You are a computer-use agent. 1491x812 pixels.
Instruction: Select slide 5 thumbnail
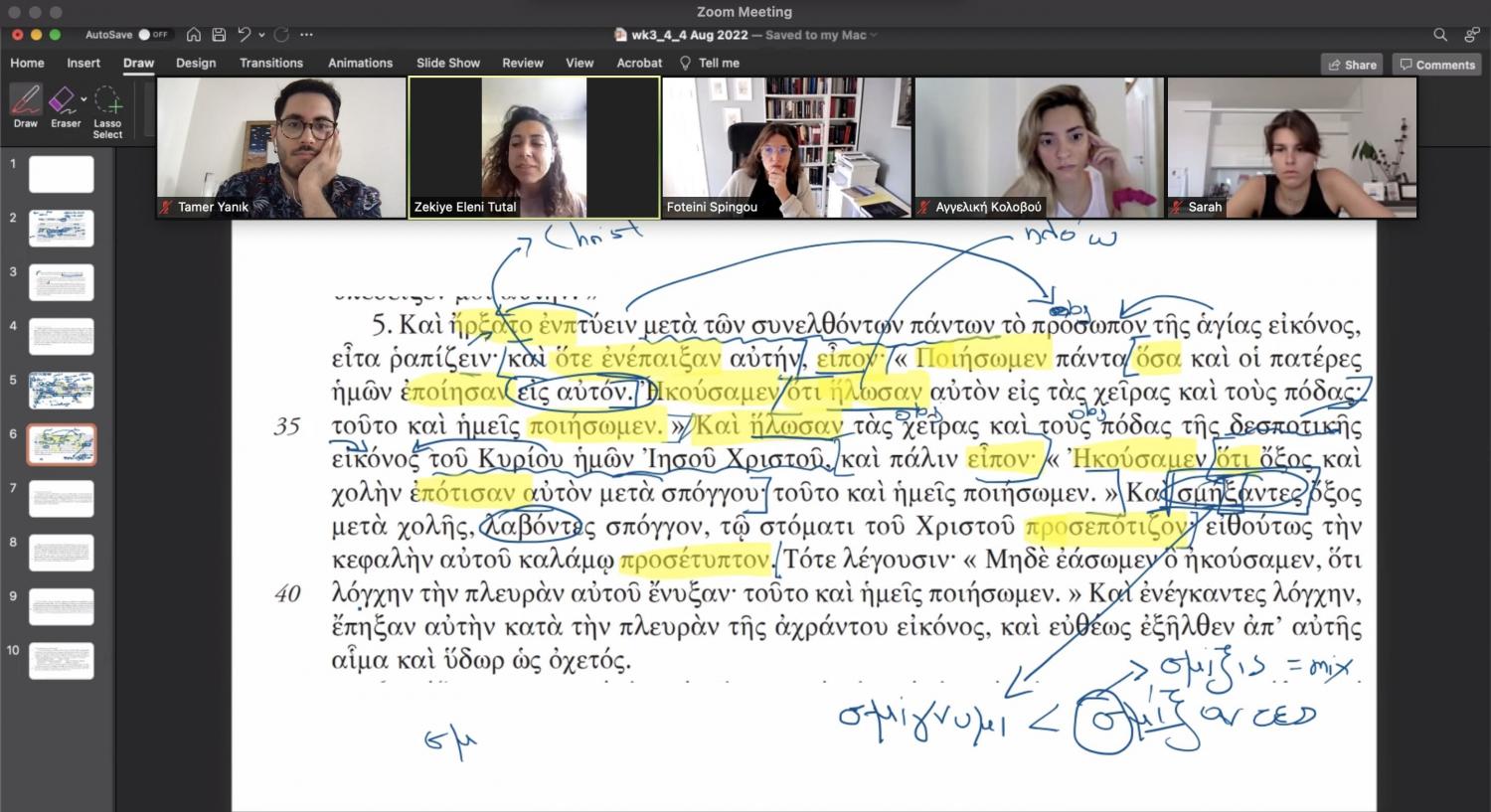(x=62, y=391)
